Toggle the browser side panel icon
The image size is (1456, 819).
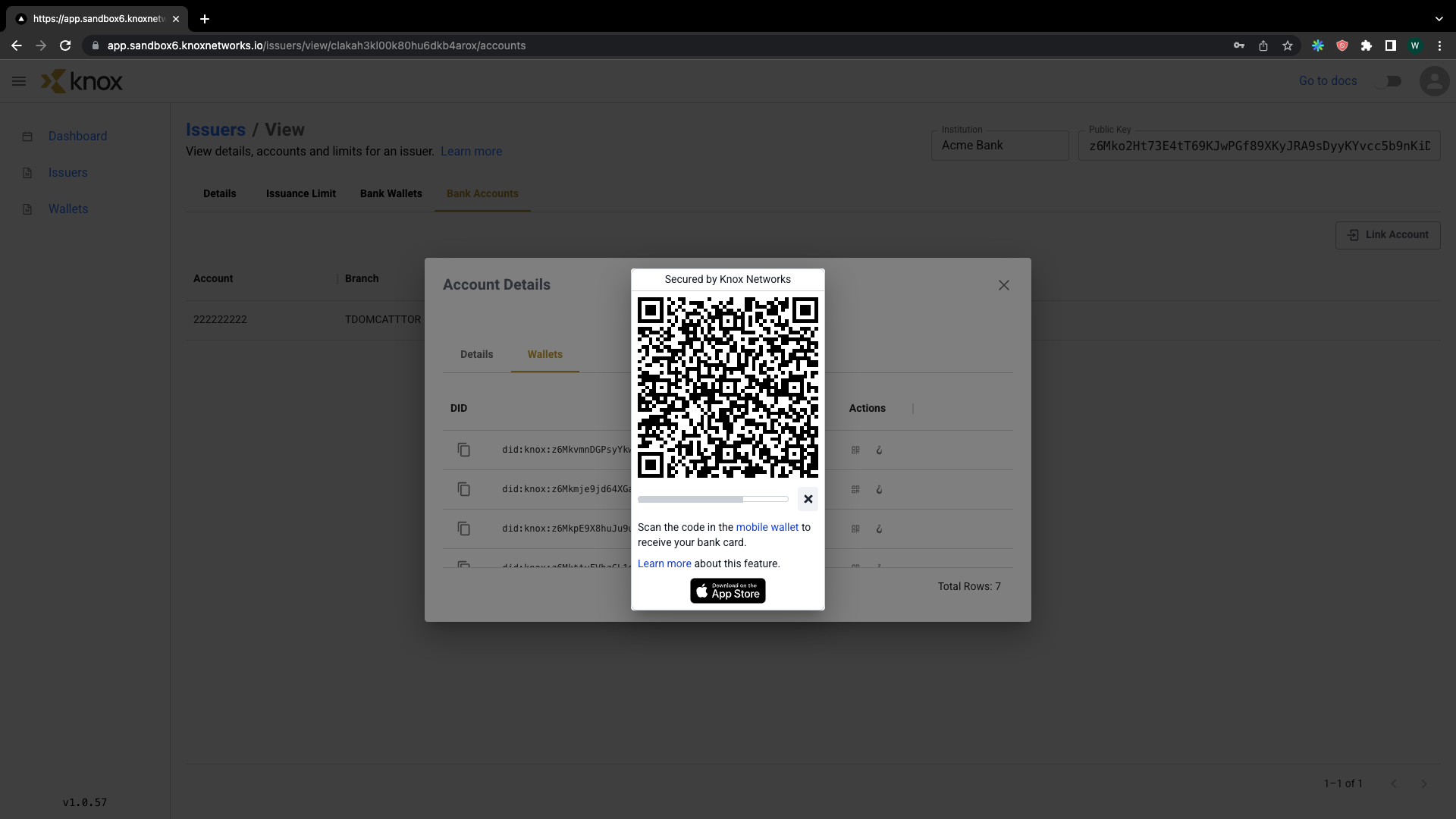pyautogui.click(x=1391, y=45)
